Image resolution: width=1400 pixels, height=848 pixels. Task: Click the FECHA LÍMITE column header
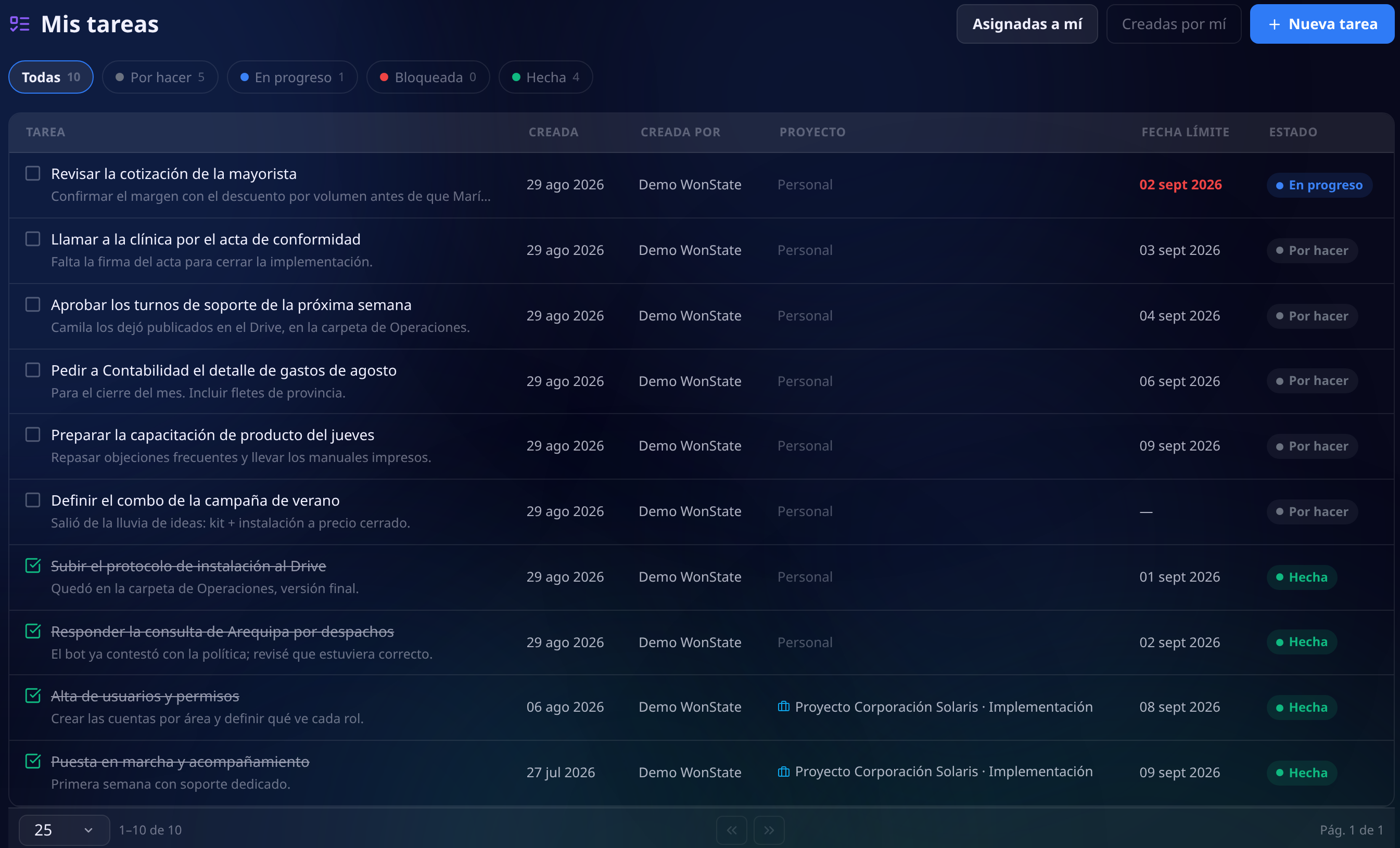[1185, 132]
